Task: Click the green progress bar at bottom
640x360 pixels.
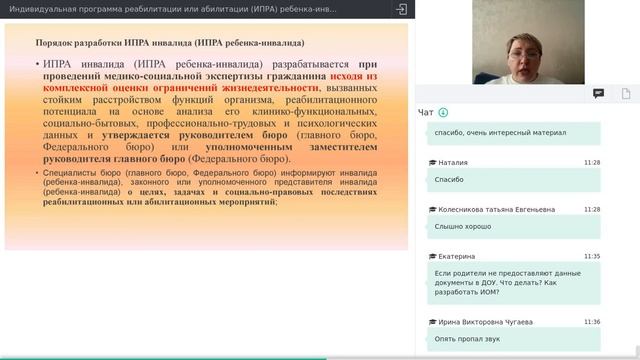Action: click(163, 358)
